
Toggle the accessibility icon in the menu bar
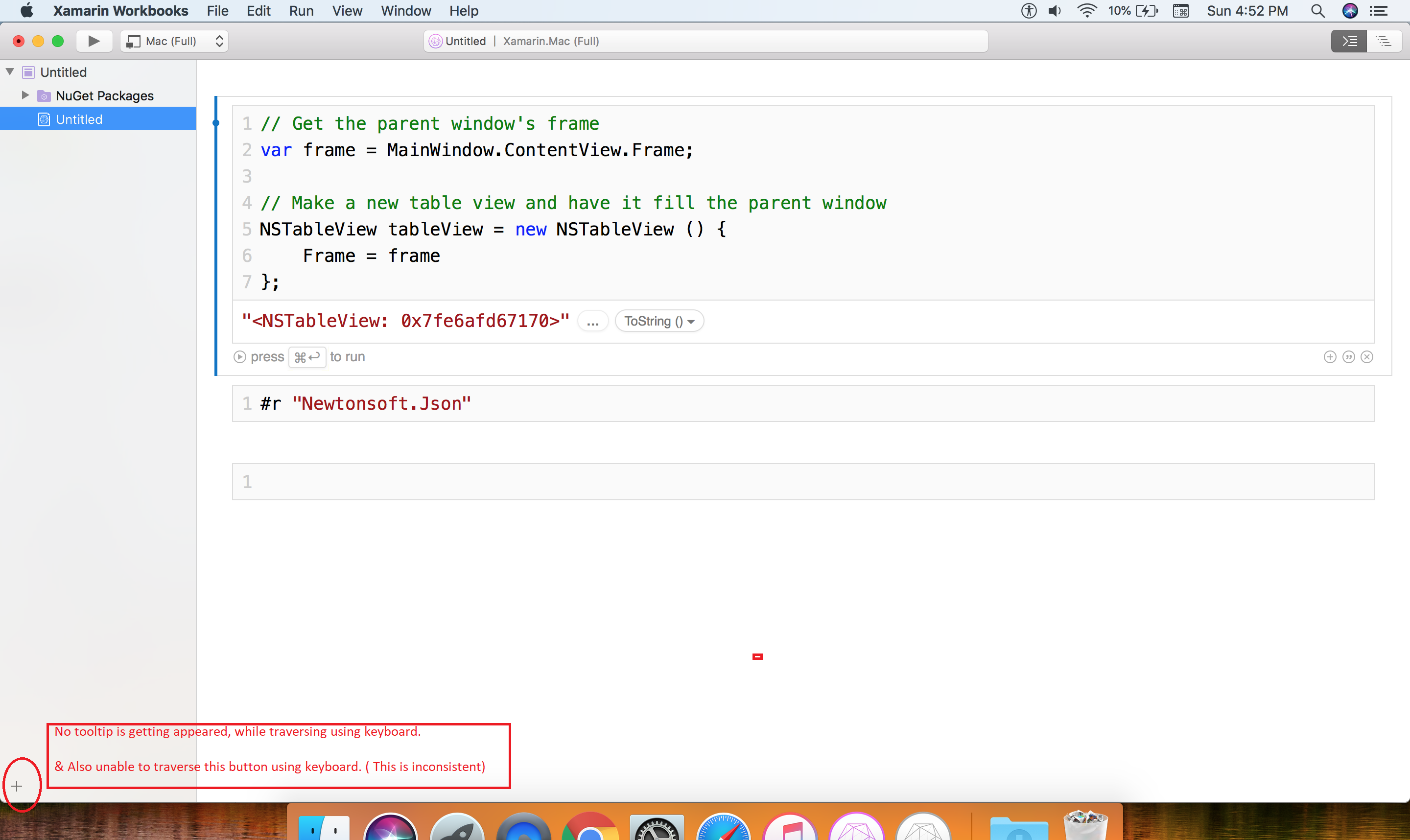pyautogui.click(x=1029, y=11)
